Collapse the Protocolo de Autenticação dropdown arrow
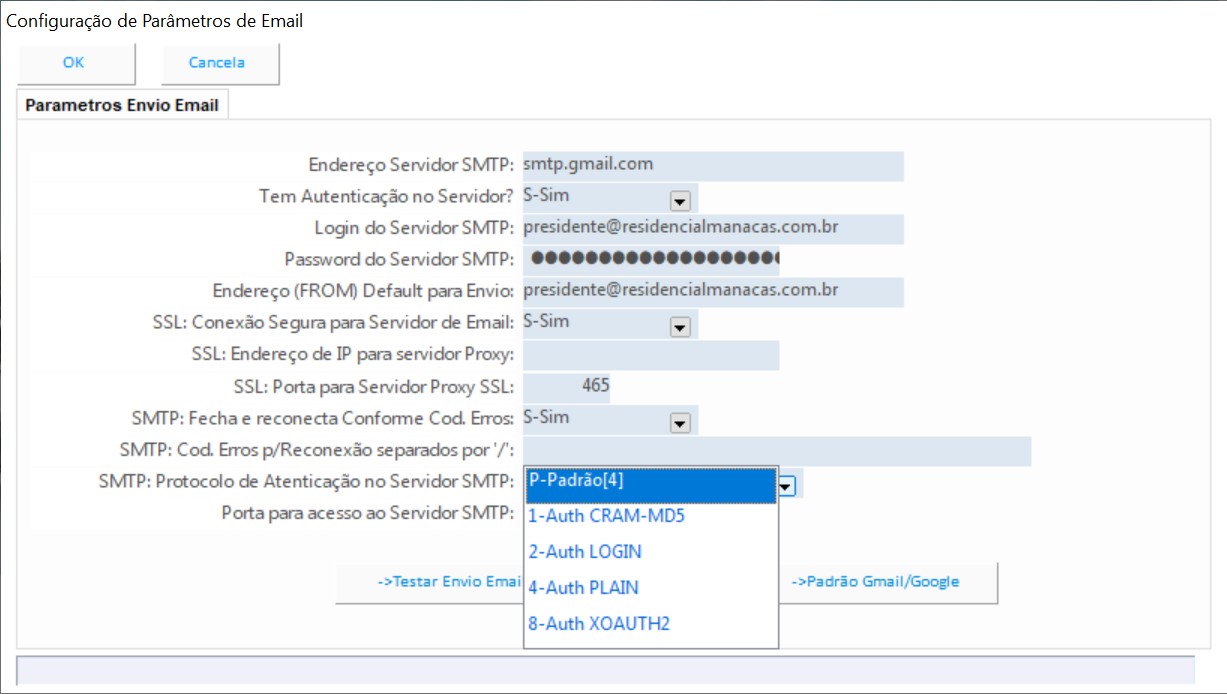 click(x=787, y=486)
